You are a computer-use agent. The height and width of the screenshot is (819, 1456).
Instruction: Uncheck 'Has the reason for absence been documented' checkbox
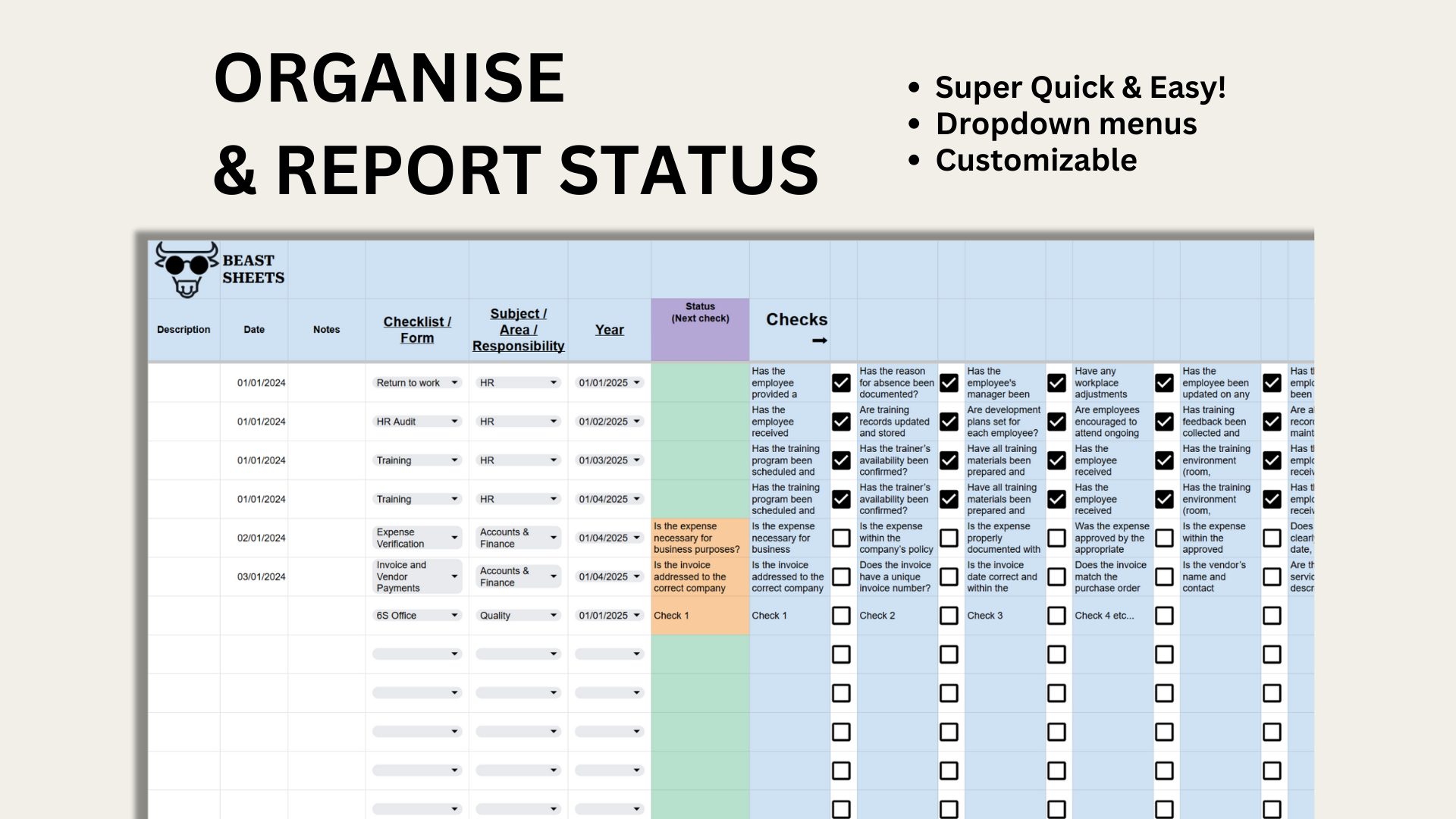(949, 383)
